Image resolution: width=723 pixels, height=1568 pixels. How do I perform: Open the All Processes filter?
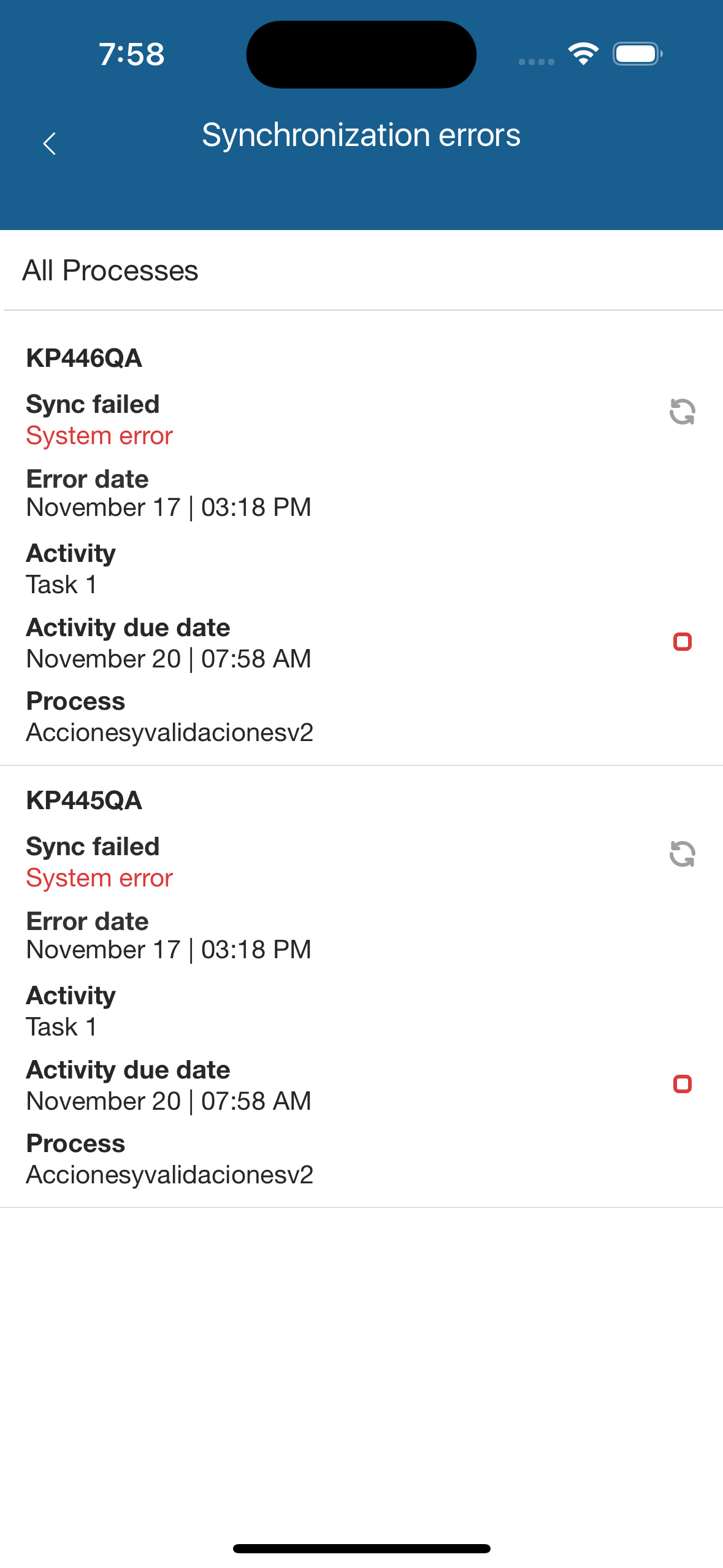click(x=110, y=271)
